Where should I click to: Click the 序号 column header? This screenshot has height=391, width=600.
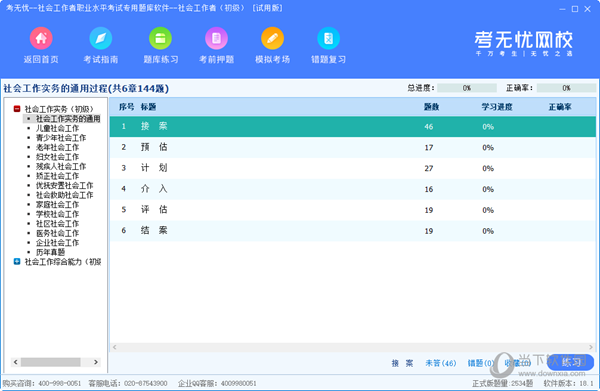click(126, 107)
